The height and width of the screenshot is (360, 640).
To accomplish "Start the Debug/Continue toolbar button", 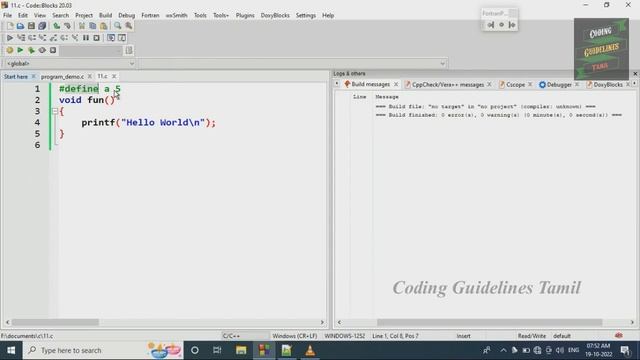I will point(10,38).
